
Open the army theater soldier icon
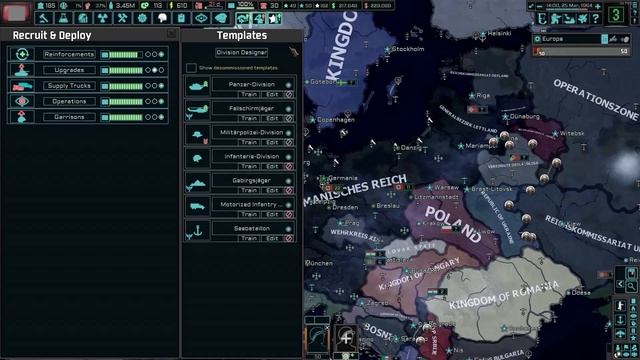[x=556, y=18]
